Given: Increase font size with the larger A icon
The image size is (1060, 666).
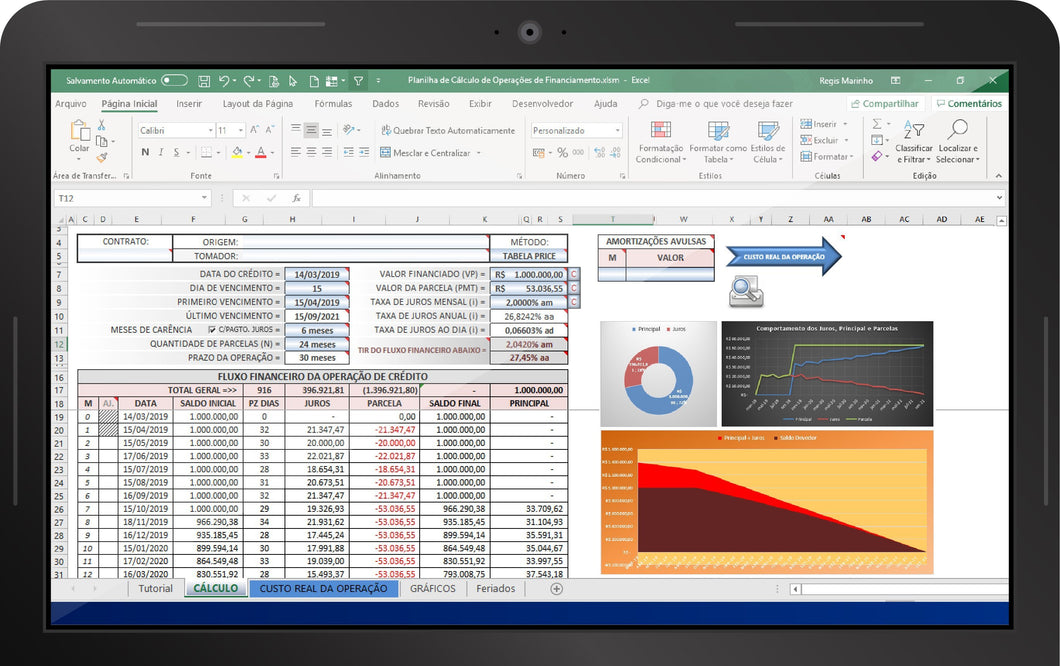Looking at the screenshot, I should tap(255, 130).
